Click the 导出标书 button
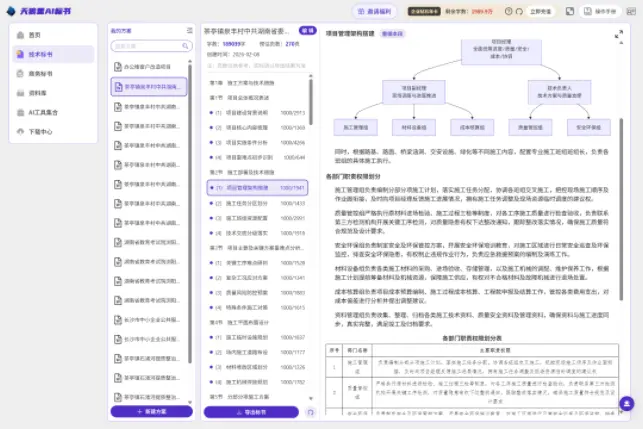The height and width of the screenshot is (429, 643). (250, 411)
